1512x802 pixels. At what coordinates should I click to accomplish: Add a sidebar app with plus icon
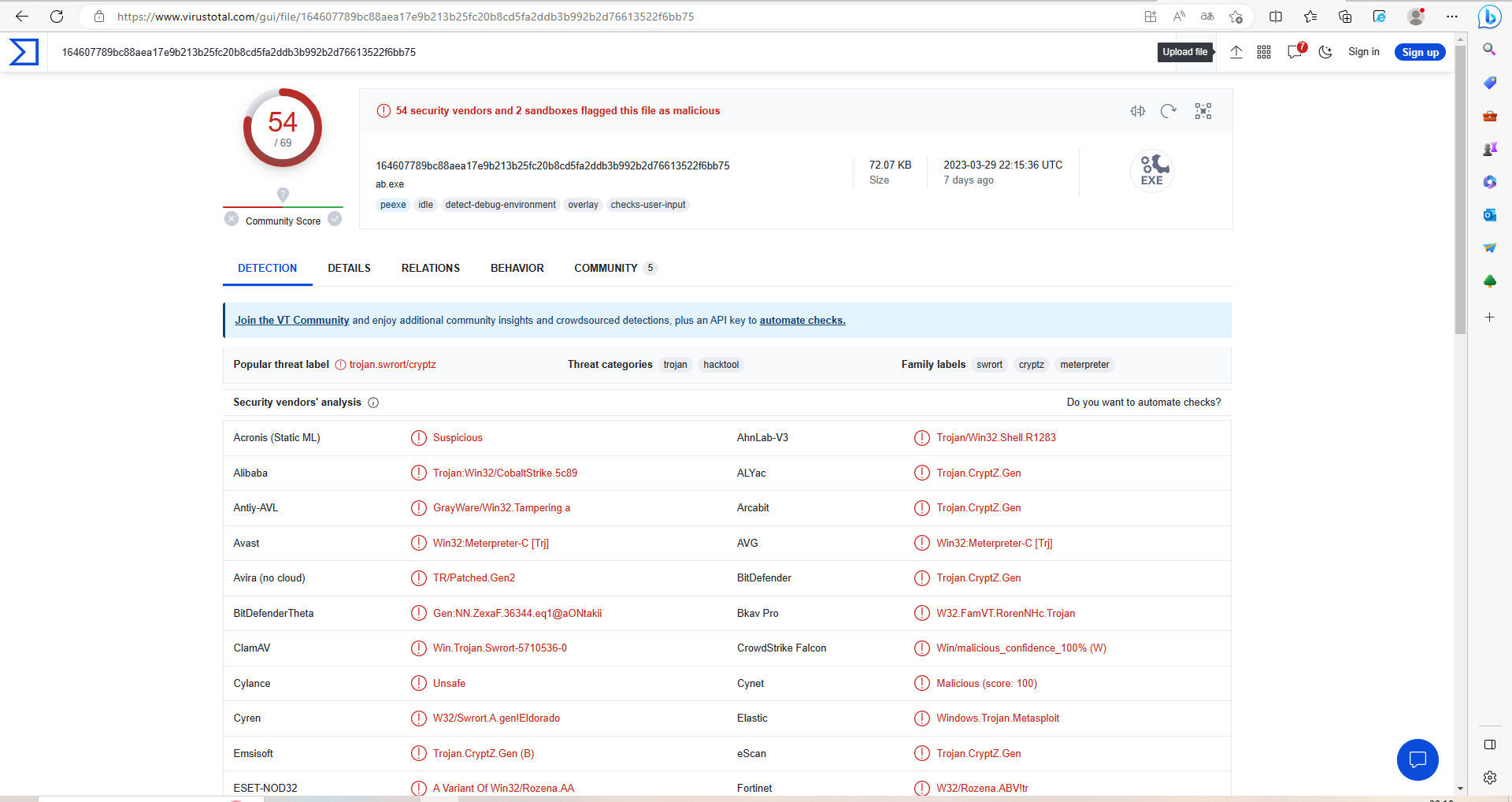tap(1489, 317)
